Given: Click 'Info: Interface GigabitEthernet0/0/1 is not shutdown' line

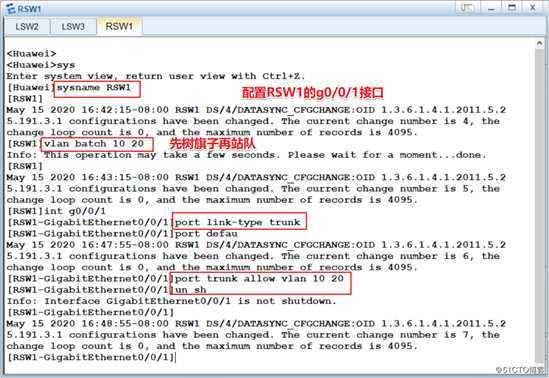Looking at the screenshot, I should click(x=172, y=301).
